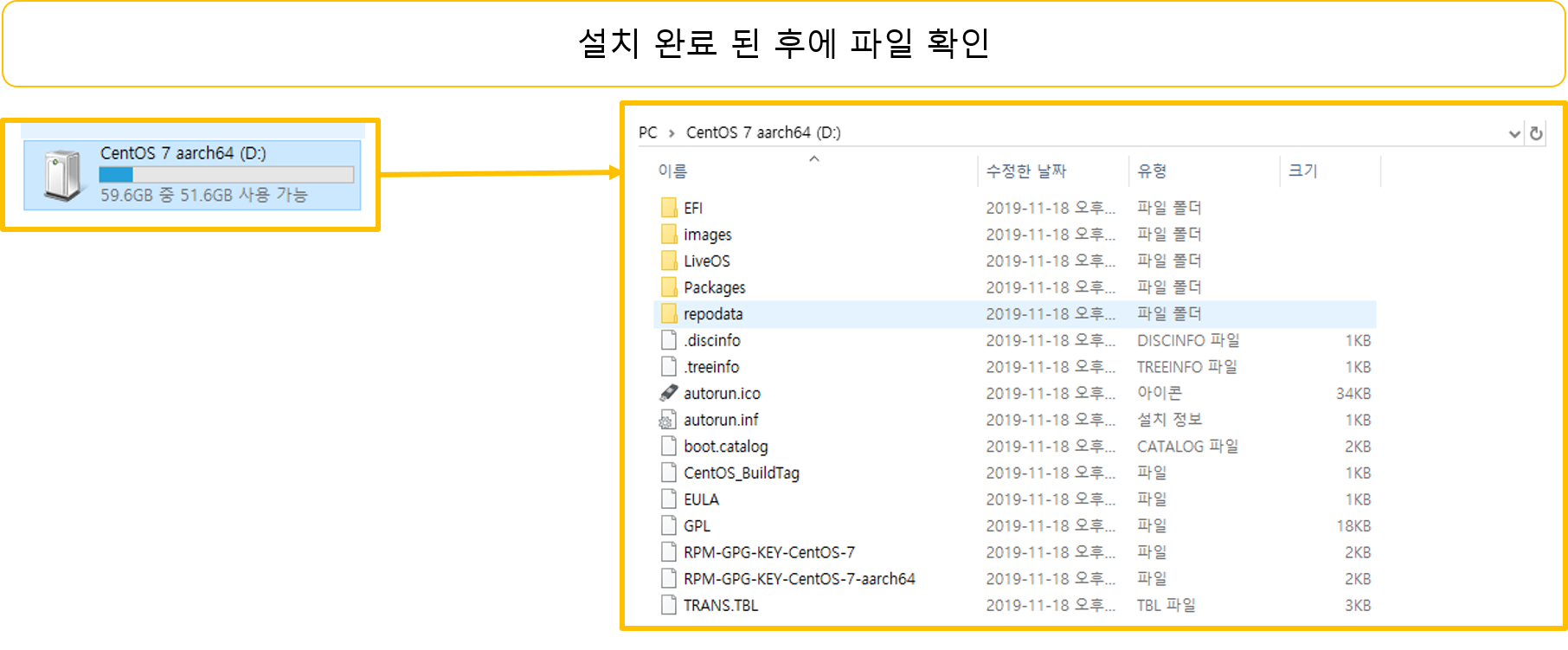
Task: Click CentOS 7 aarch64 (D:) in address bar
Action: tap(763, 132)
